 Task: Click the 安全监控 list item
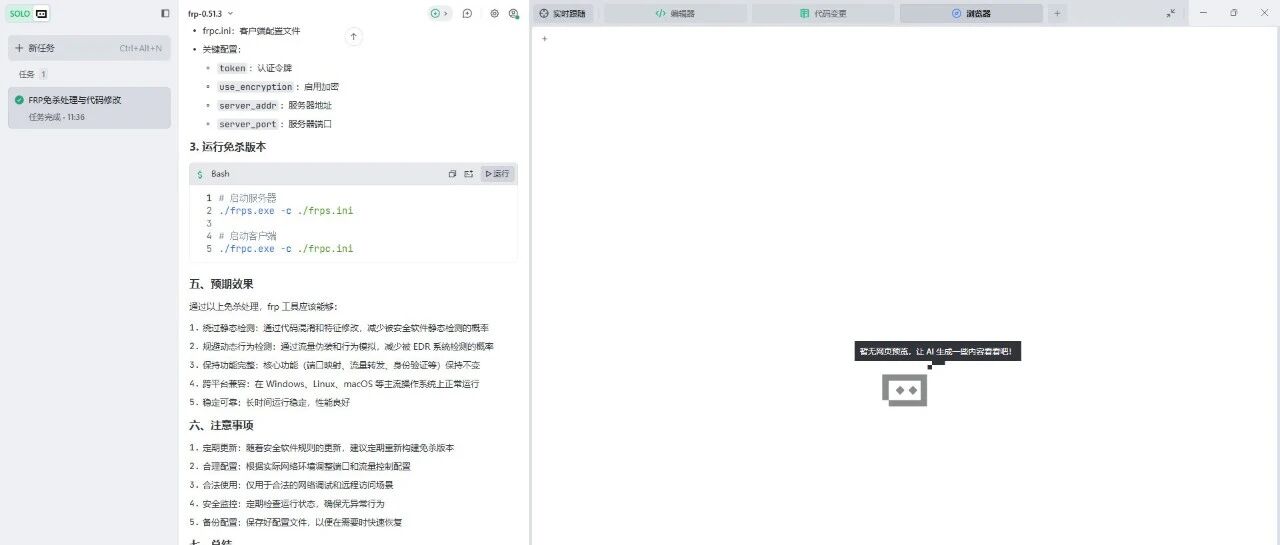tap(287, 503)
